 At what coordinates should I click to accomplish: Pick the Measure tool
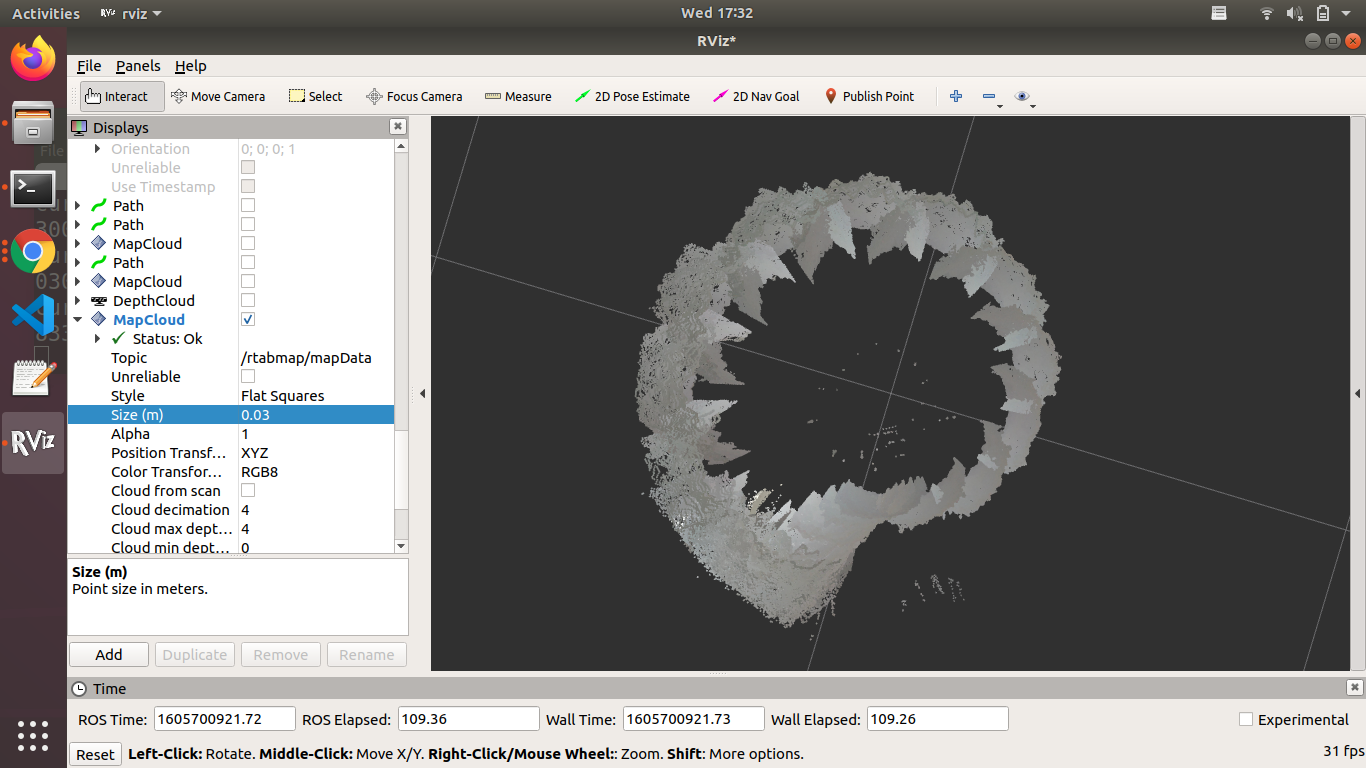(x=518, y=96)
